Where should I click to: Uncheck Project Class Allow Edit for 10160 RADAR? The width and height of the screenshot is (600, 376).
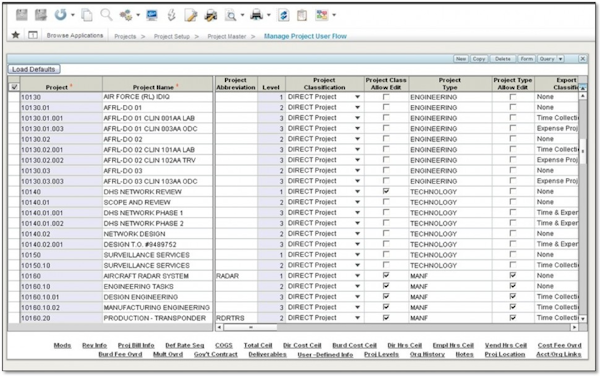(386, 275)
